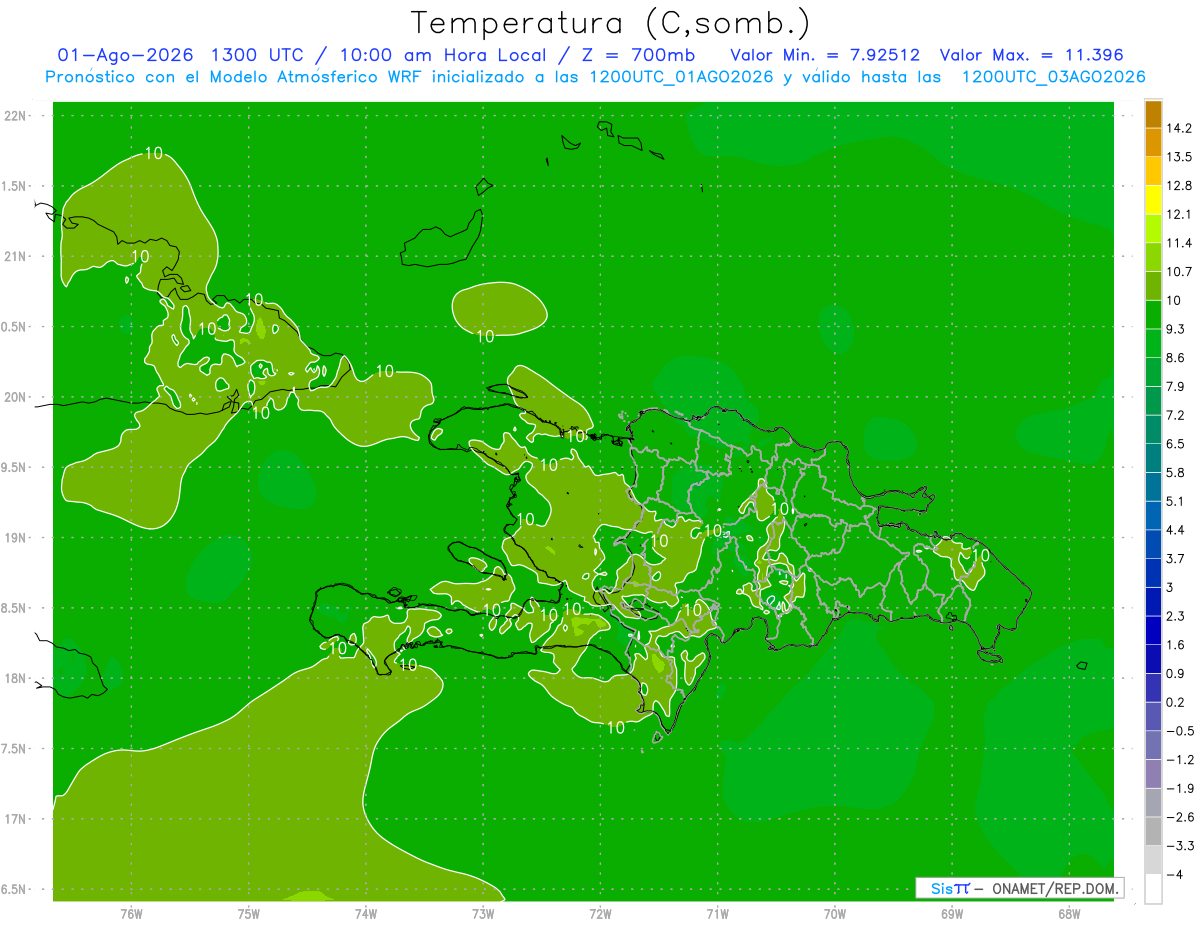Click the "5.1" value on color scale

1175,501
